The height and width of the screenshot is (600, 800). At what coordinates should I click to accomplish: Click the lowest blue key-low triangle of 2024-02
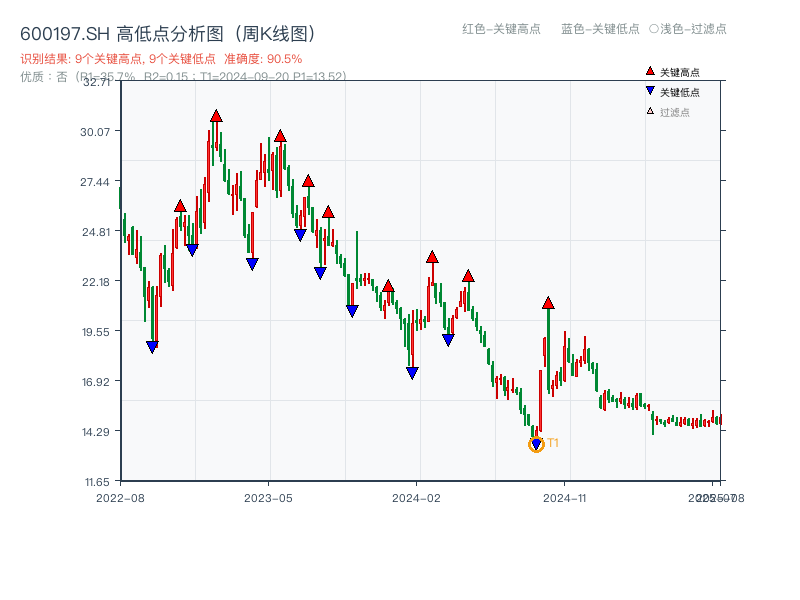pyautogui.click(x=411, y=372)
